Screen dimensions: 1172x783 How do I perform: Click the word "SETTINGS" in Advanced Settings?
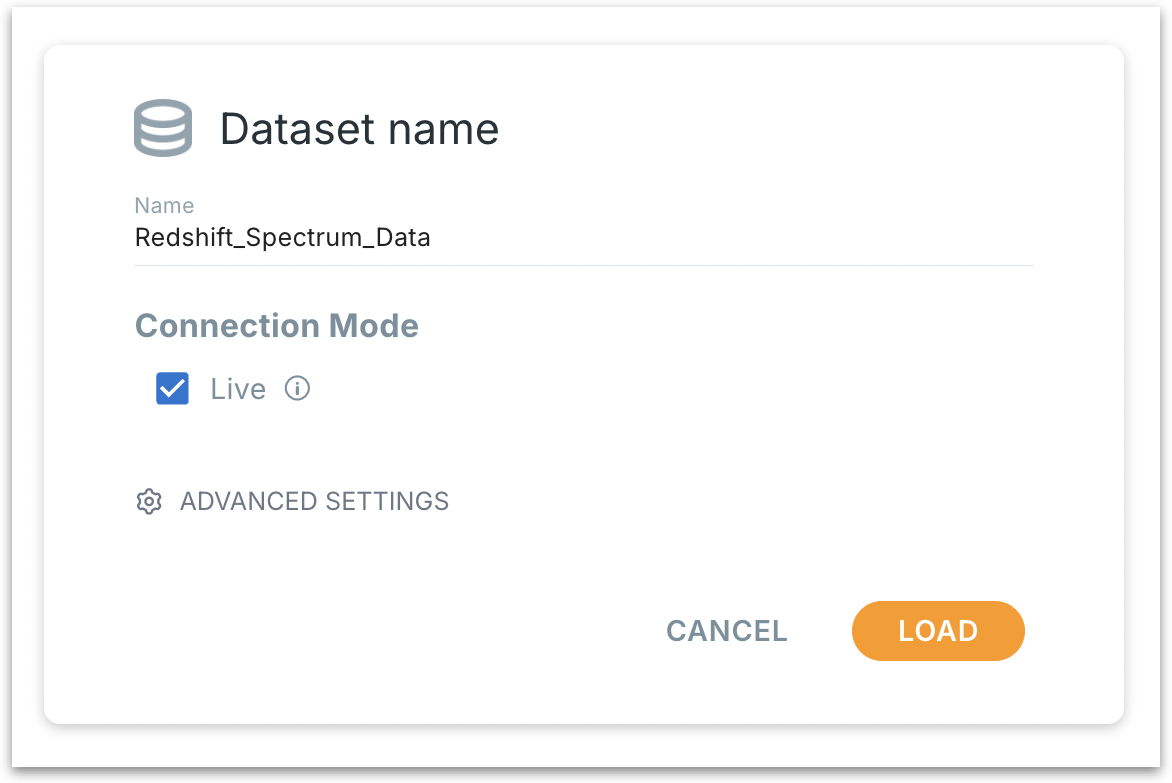click(x=392, y=501)
